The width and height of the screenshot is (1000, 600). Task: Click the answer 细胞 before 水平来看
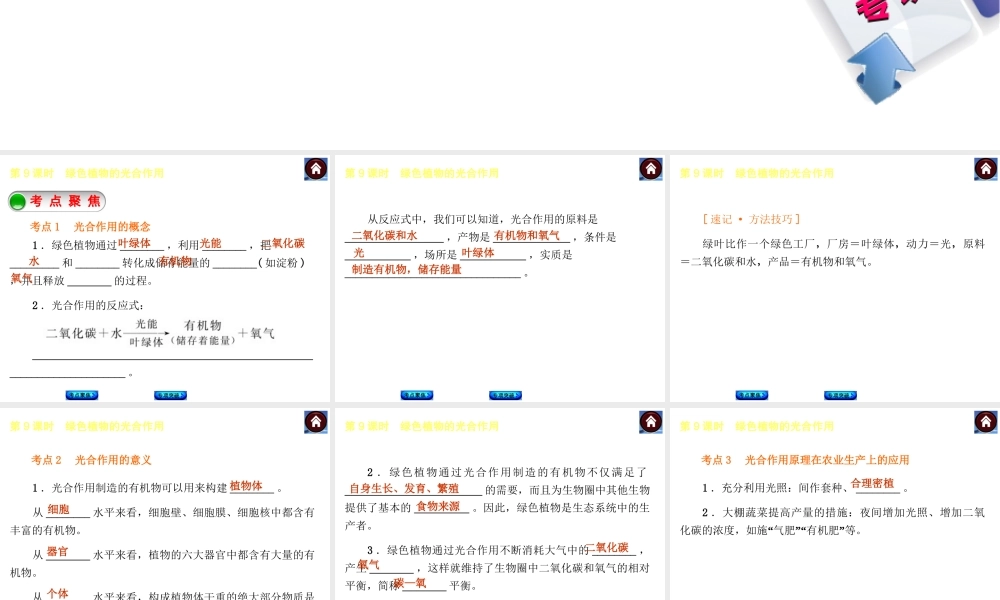[x=58, y=509]
